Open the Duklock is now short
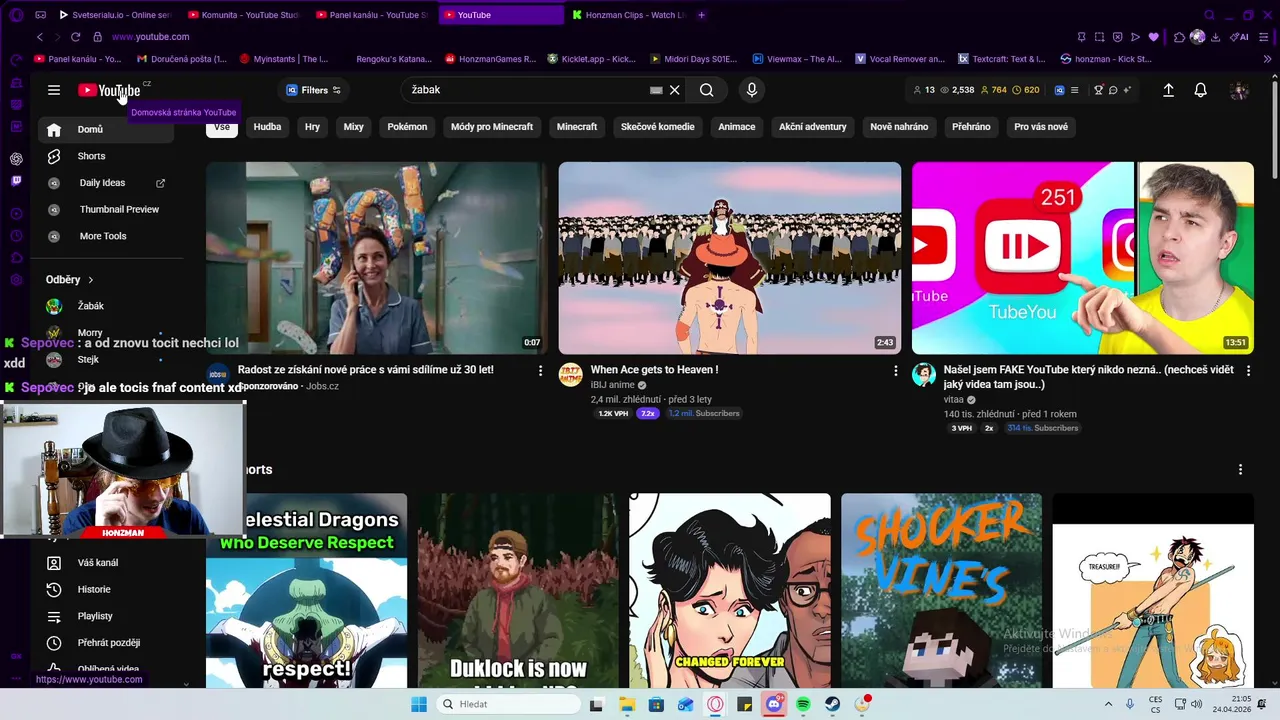 [518, 590]
